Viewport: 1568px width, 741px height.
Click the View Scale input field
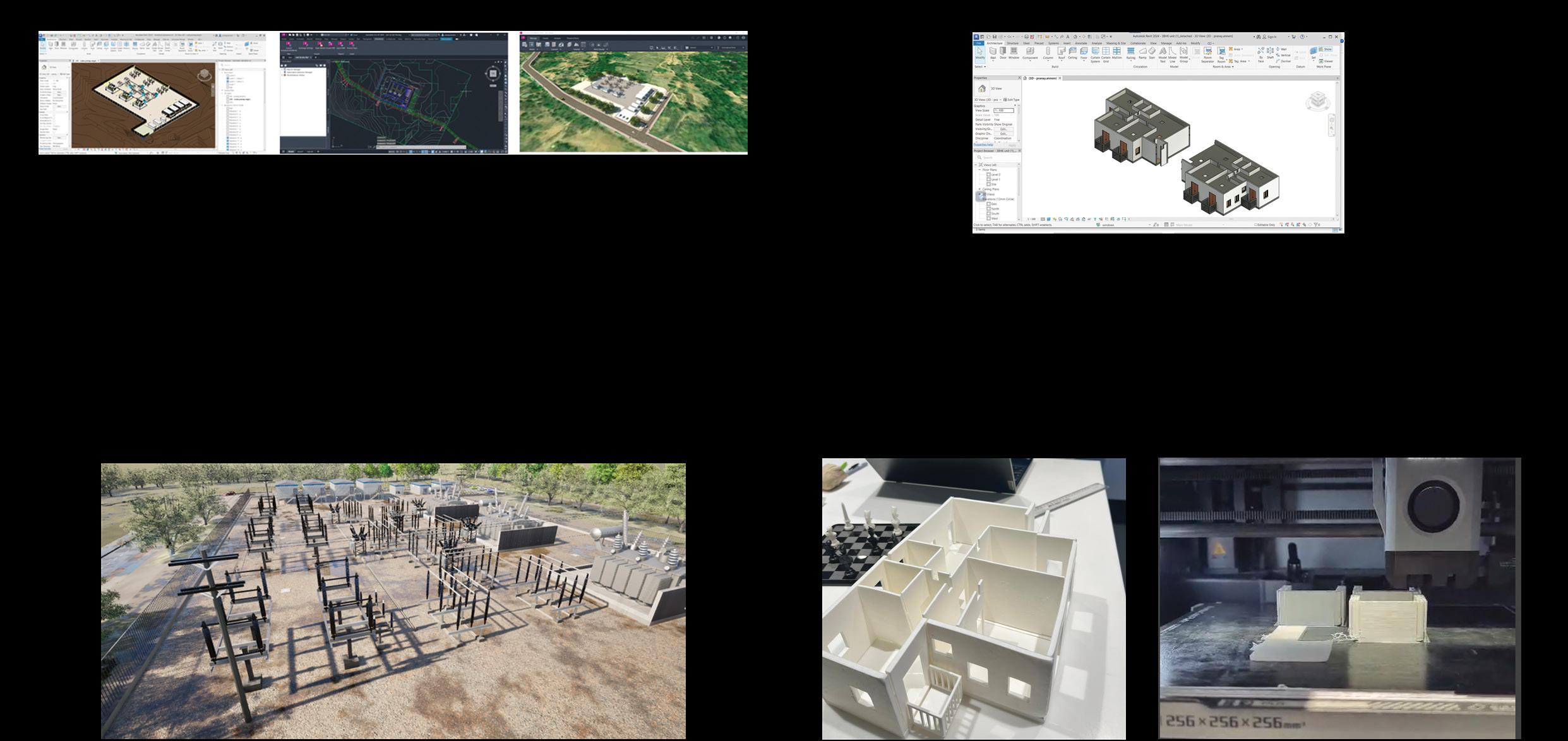tap(1003, 110)
